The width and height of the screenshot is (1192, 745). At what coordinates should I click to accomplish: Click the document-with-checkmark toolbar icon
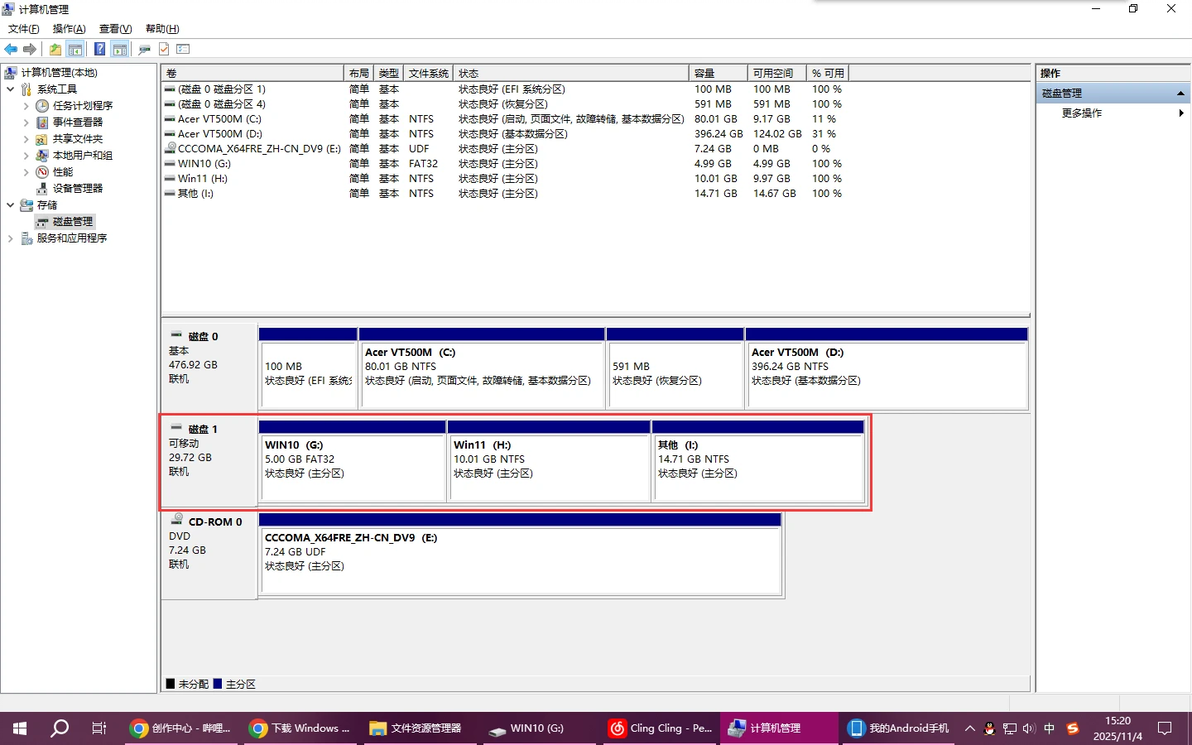pyautogui.click(x=163, y=48)
